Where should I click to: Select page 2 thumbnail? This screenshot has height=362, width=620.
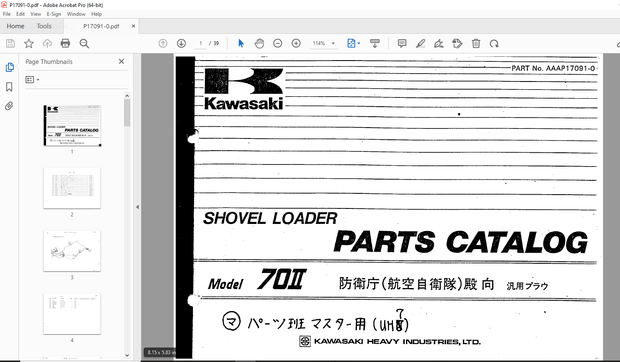click(x=72, y=188)
